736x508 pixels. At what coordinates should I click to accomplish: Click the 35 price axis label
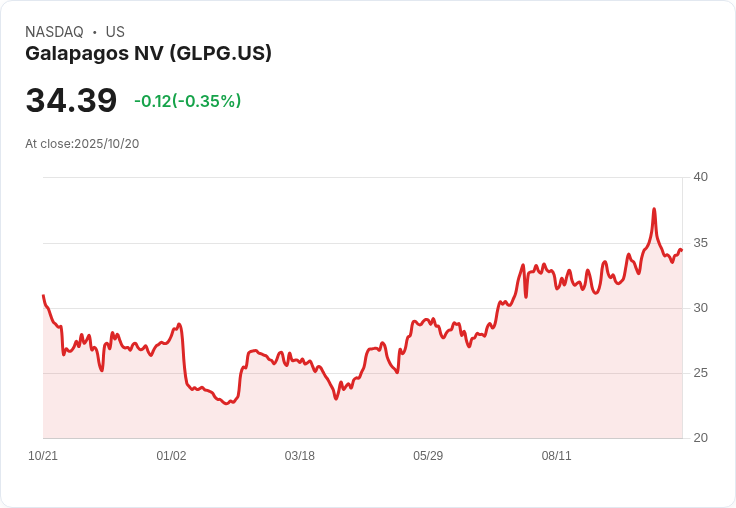pos(700,243)
